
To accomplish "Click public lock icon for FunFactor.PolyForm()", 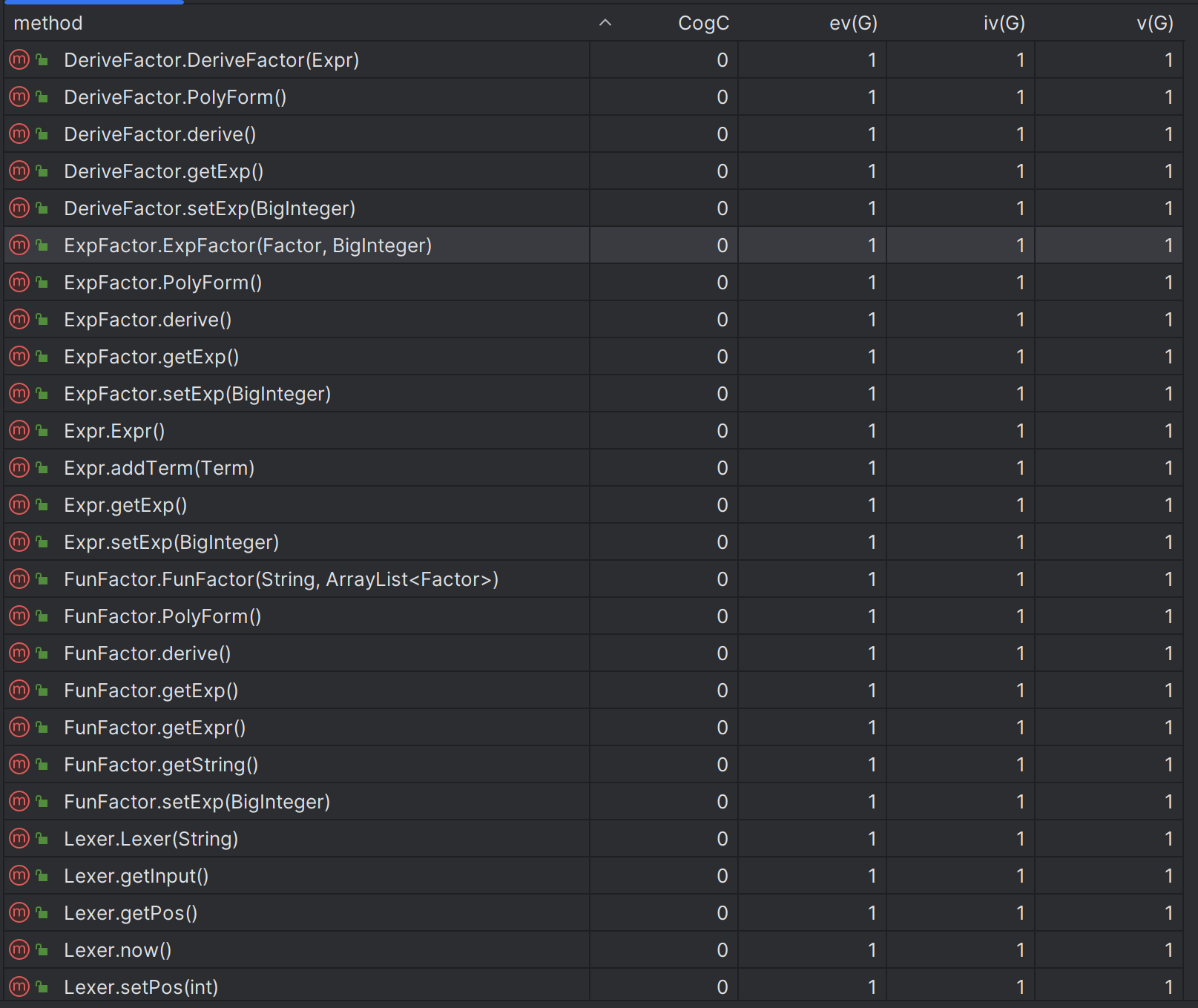I will (x=42, y=616).
